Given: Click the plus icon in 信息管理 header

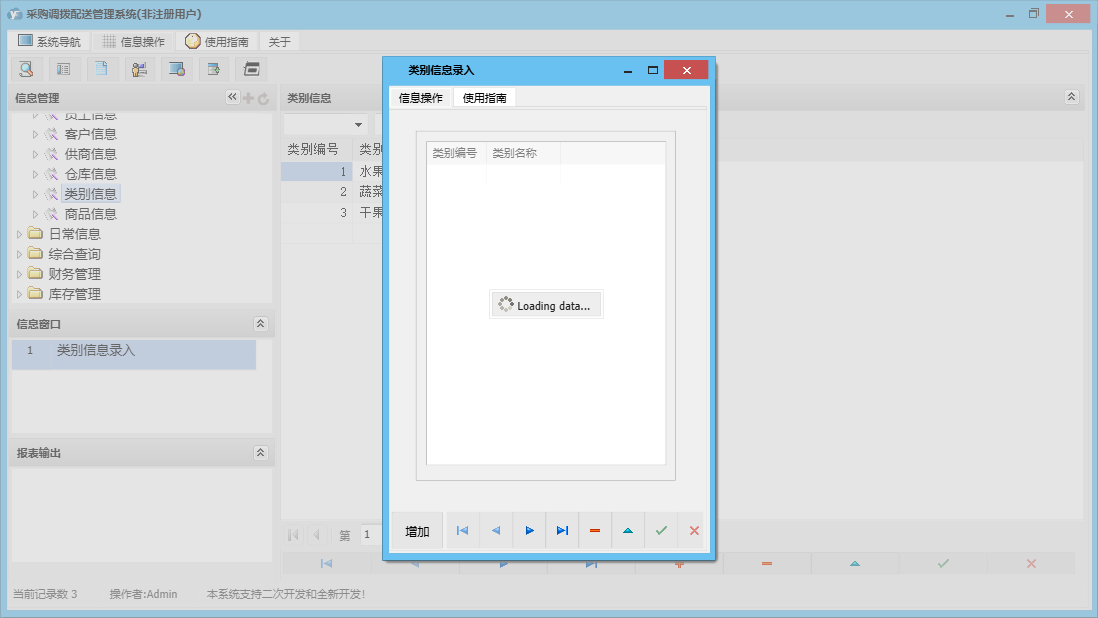Looking at the screenshot, I should click(249, 99).
